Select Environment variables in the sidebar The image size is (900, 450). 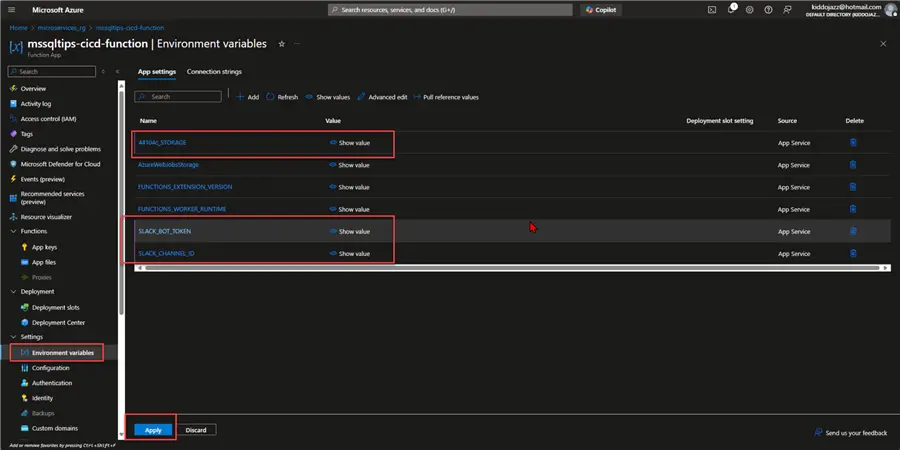[63, 352]
